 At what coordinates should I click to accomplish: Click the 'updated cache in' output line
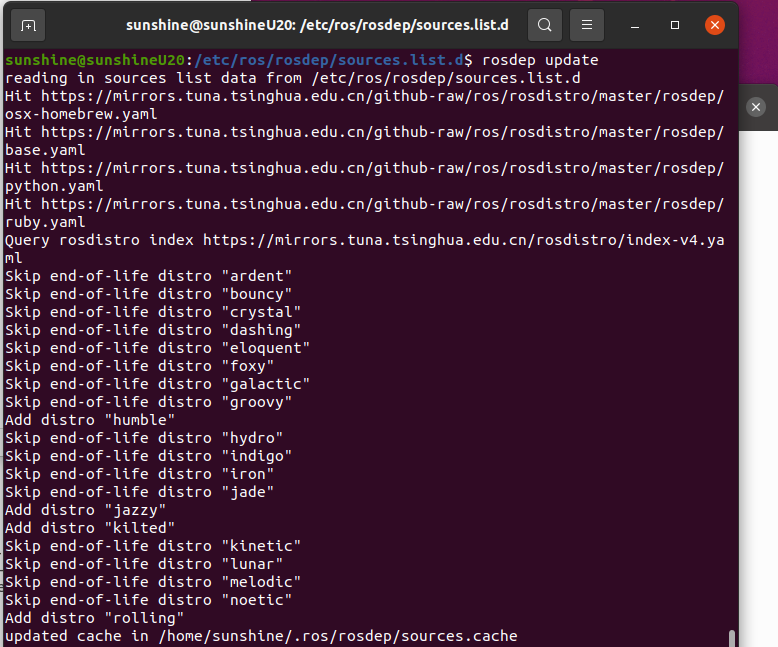(261, 636)
